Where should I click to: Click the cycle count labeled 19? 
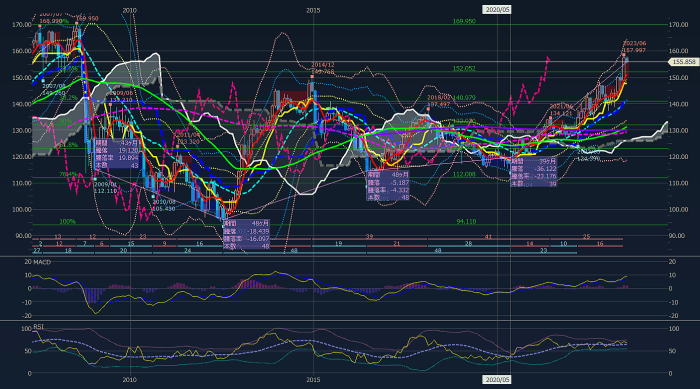click(x=338, y=244)
